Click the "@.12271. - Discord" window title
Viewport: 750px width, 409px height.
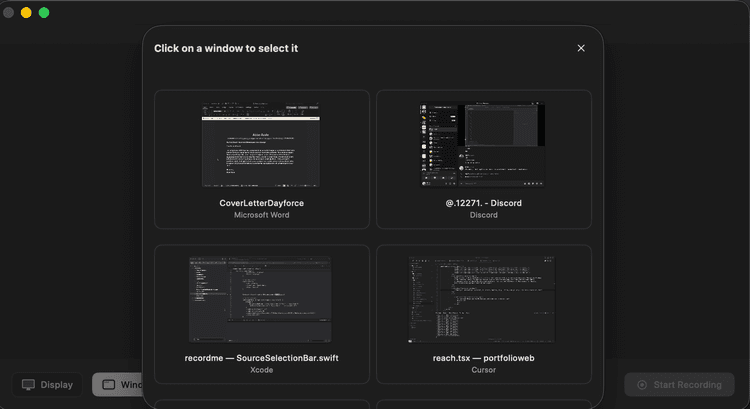(x=483, y=203)
